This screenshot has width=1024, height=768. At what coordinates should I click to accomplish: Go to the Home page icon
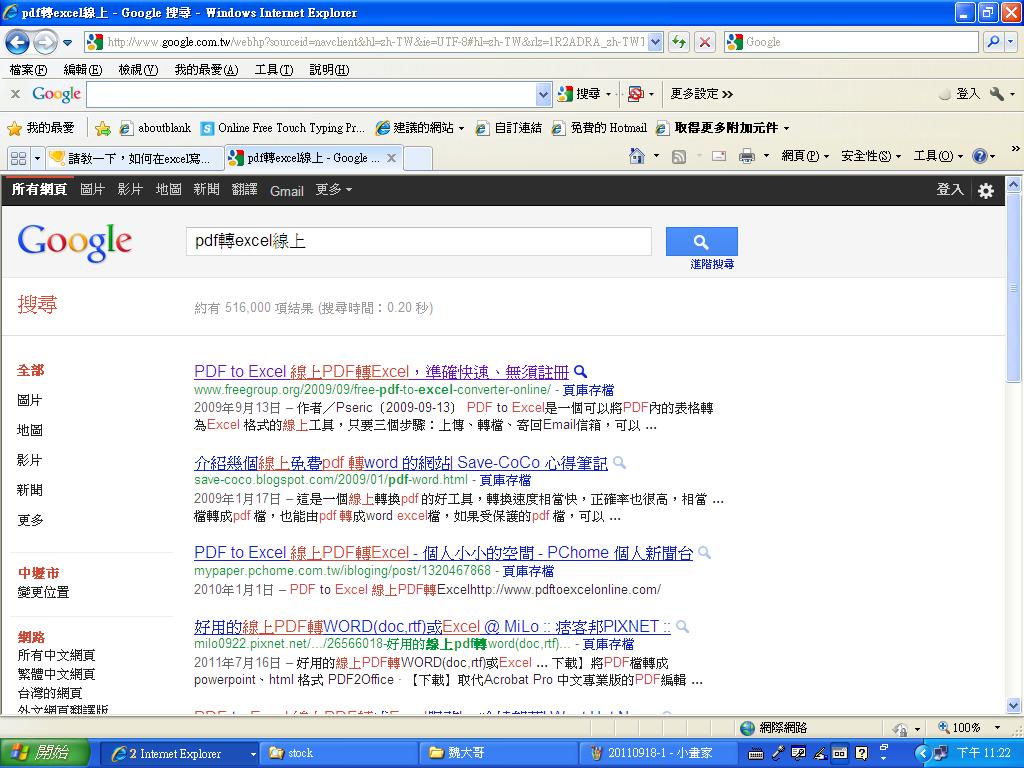(637, 156)
